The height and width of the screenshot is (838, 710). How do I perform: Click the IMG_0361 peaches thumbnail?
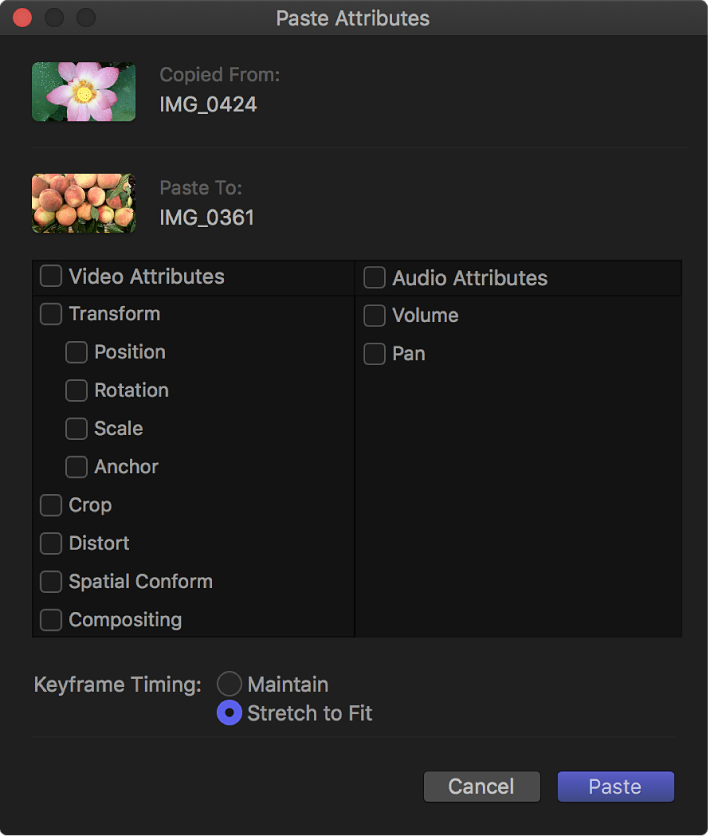[x=83, y=203]
